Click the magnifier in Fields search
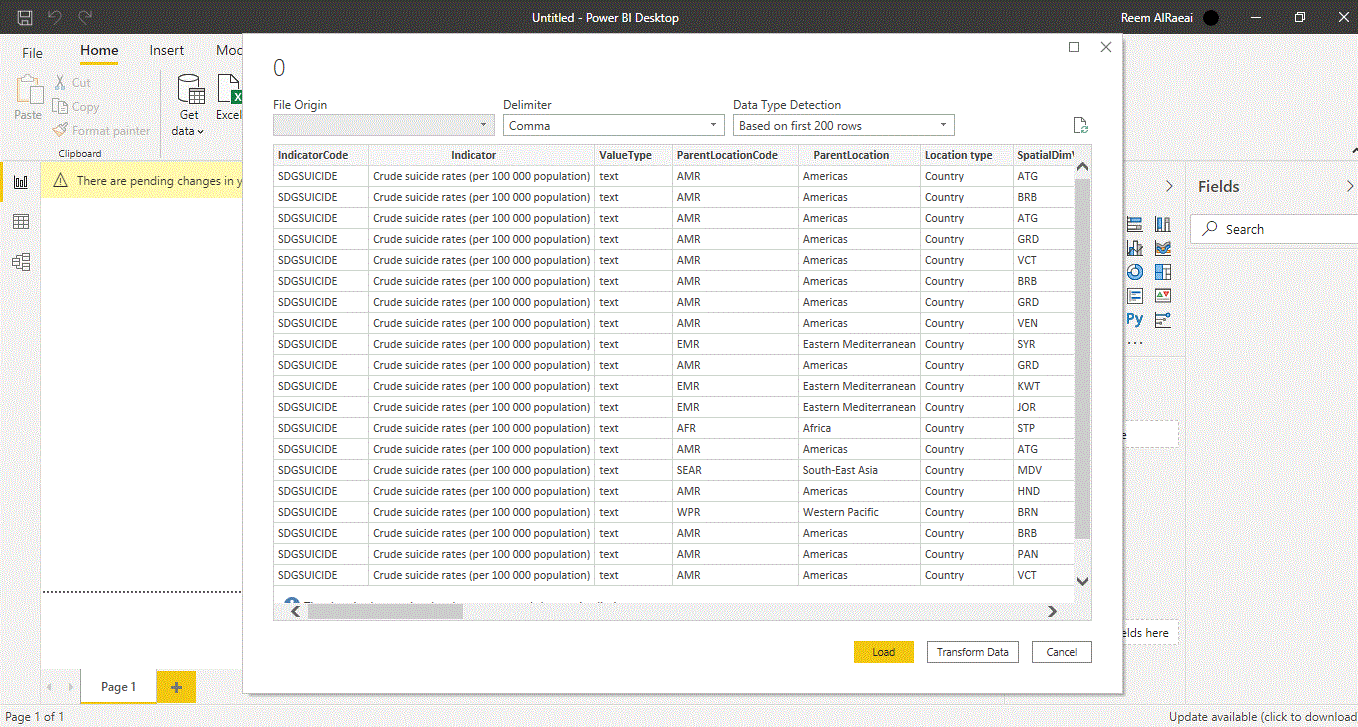The image size is (1358, 727). 1211,229
